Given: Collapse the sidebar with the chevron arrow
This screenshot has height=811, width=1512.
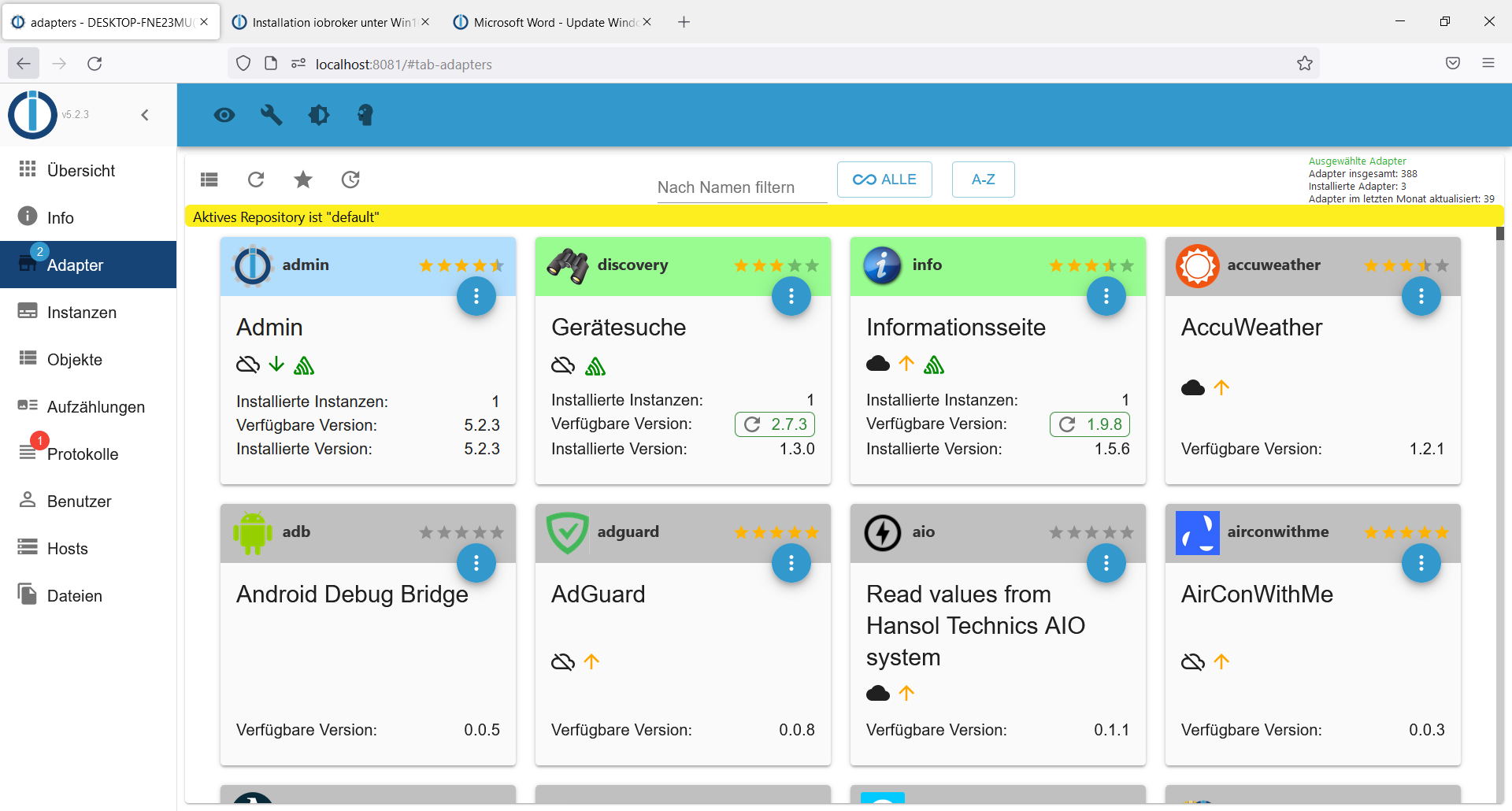Looking at the screenshot, I should (x=145, y=115).
